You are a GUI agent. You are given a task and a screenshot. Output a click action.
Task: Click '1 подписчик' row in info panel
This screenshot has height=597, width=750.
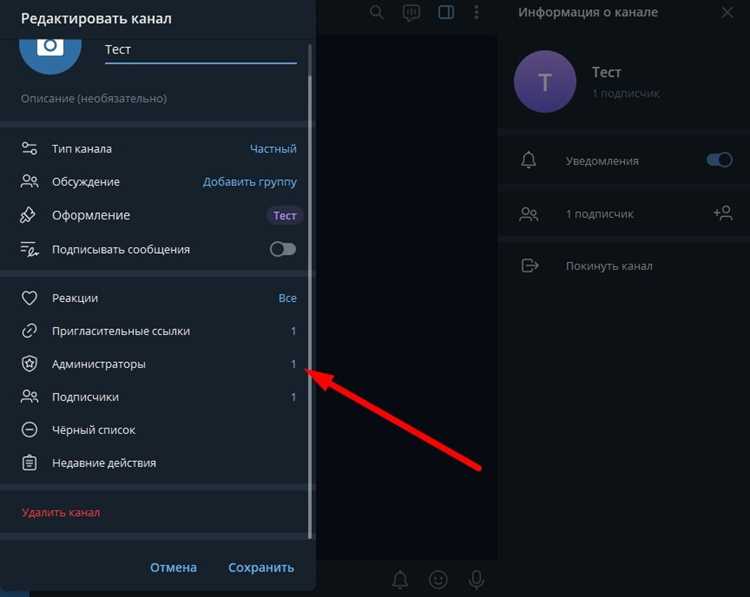tap(624, 214)
